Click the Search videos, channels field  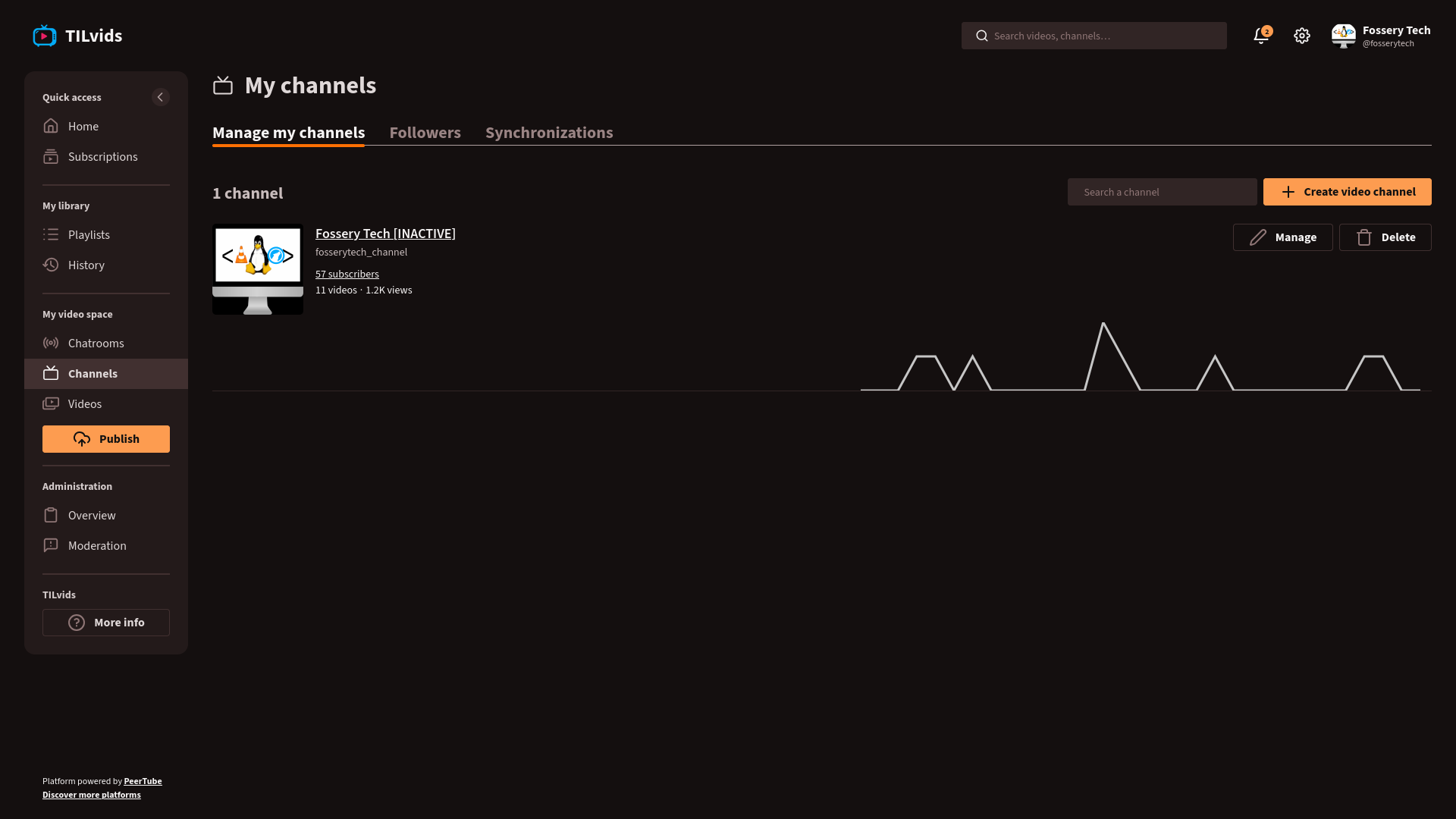click(1094, 36)
